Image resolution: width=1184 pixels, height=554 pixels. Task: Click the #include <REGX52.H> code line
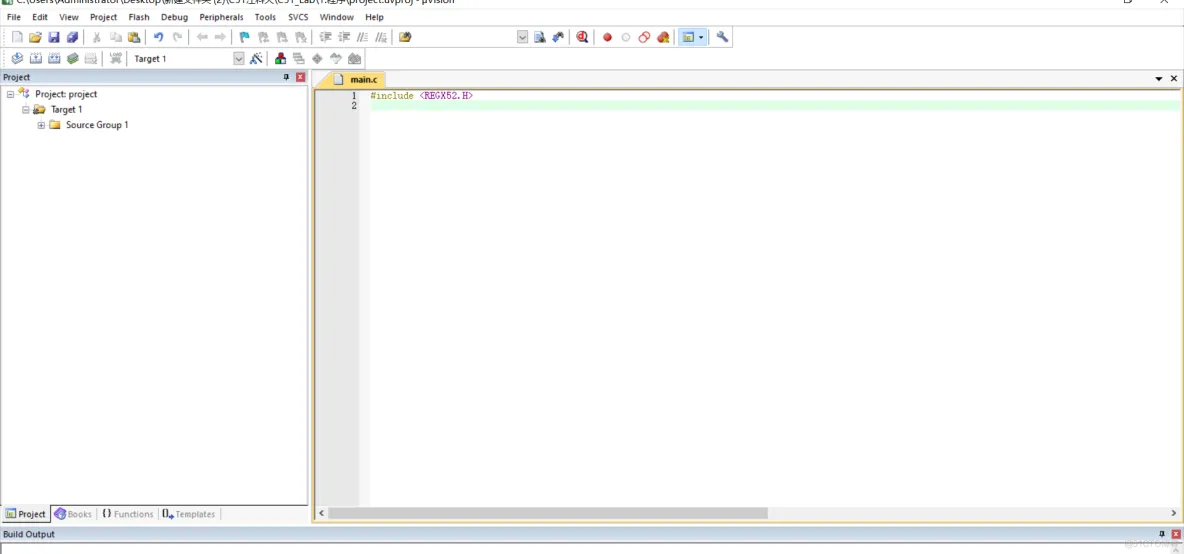click(x=421, y=96)
